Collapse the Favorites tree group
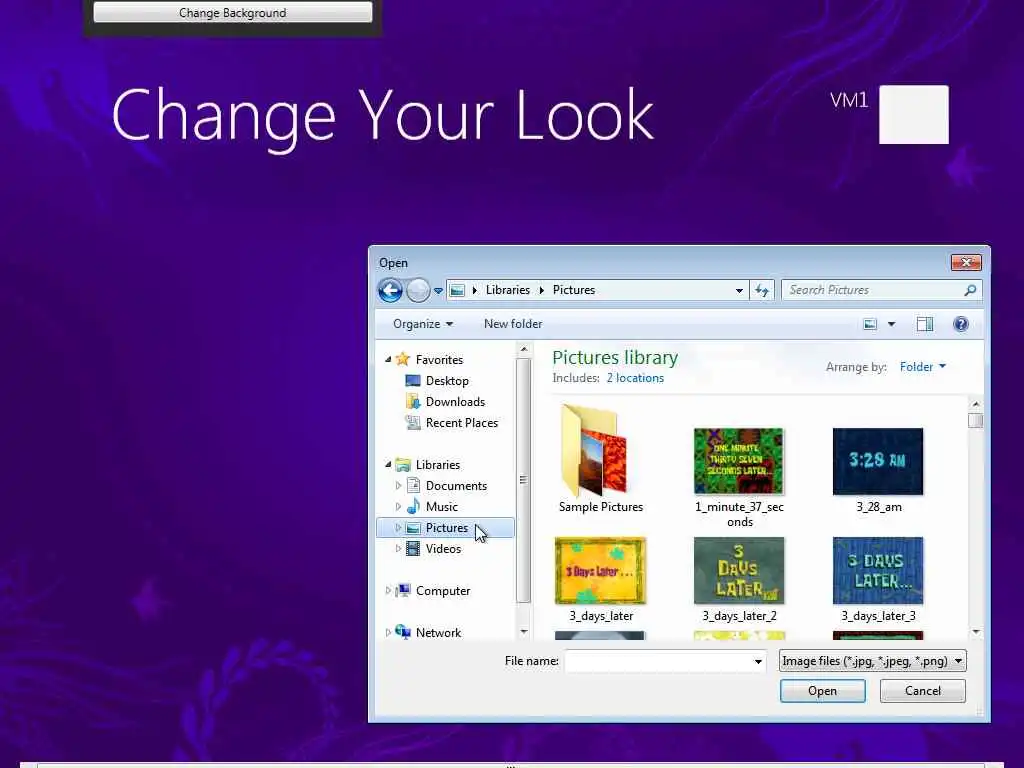Screen dimensions: 1024x768 (x=388, y=359)
